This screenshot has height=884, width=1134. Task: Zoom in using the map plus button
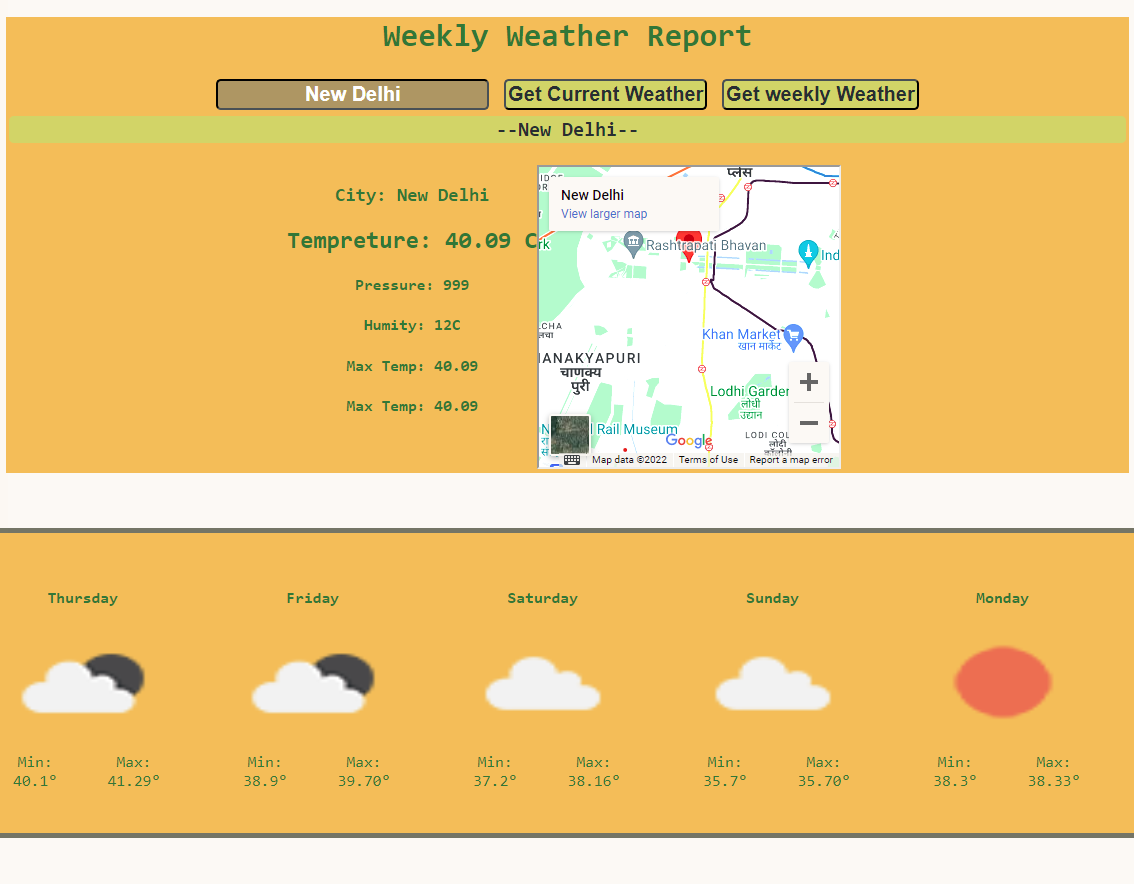click(809, 381)
